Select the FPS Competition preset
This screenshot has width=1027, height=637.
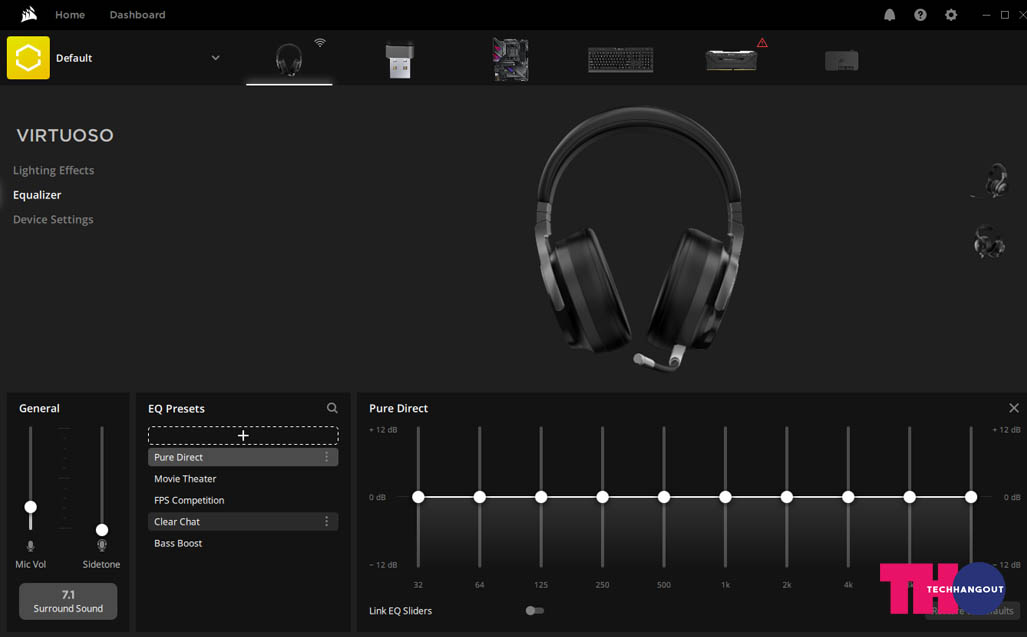point(243,500)
